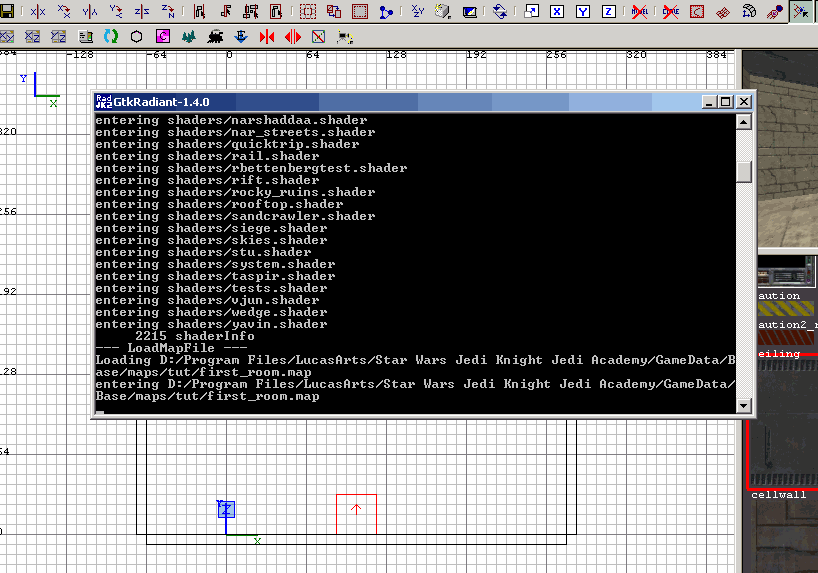
Task: Click the '--- LoadMapFile ---' console line
Action: pyautogui.click(x=171, y=348)
